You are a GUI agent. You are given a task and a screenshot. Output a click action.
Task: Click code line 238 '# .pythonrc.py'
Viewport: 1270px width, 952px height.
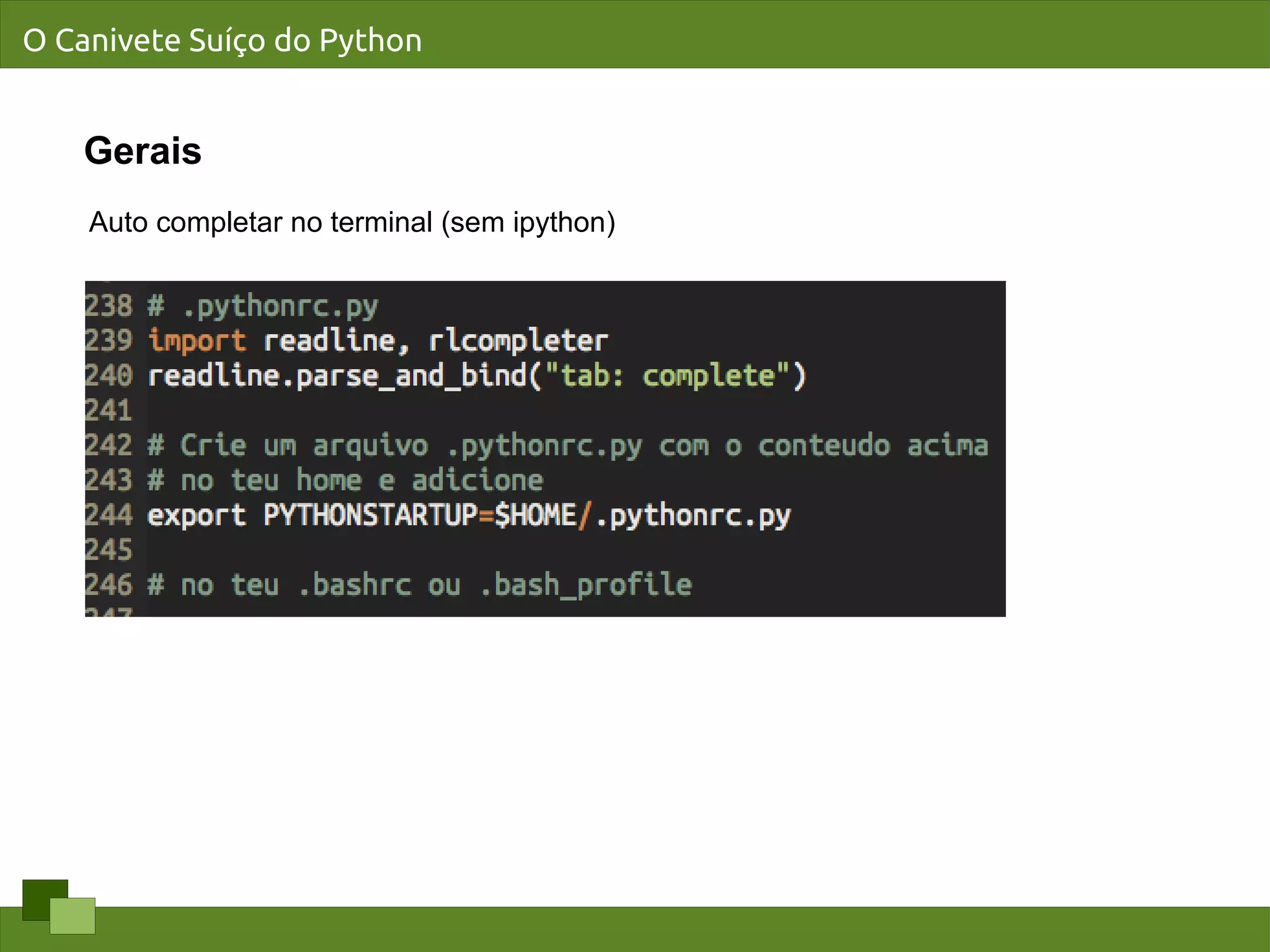tap(263, 306)
